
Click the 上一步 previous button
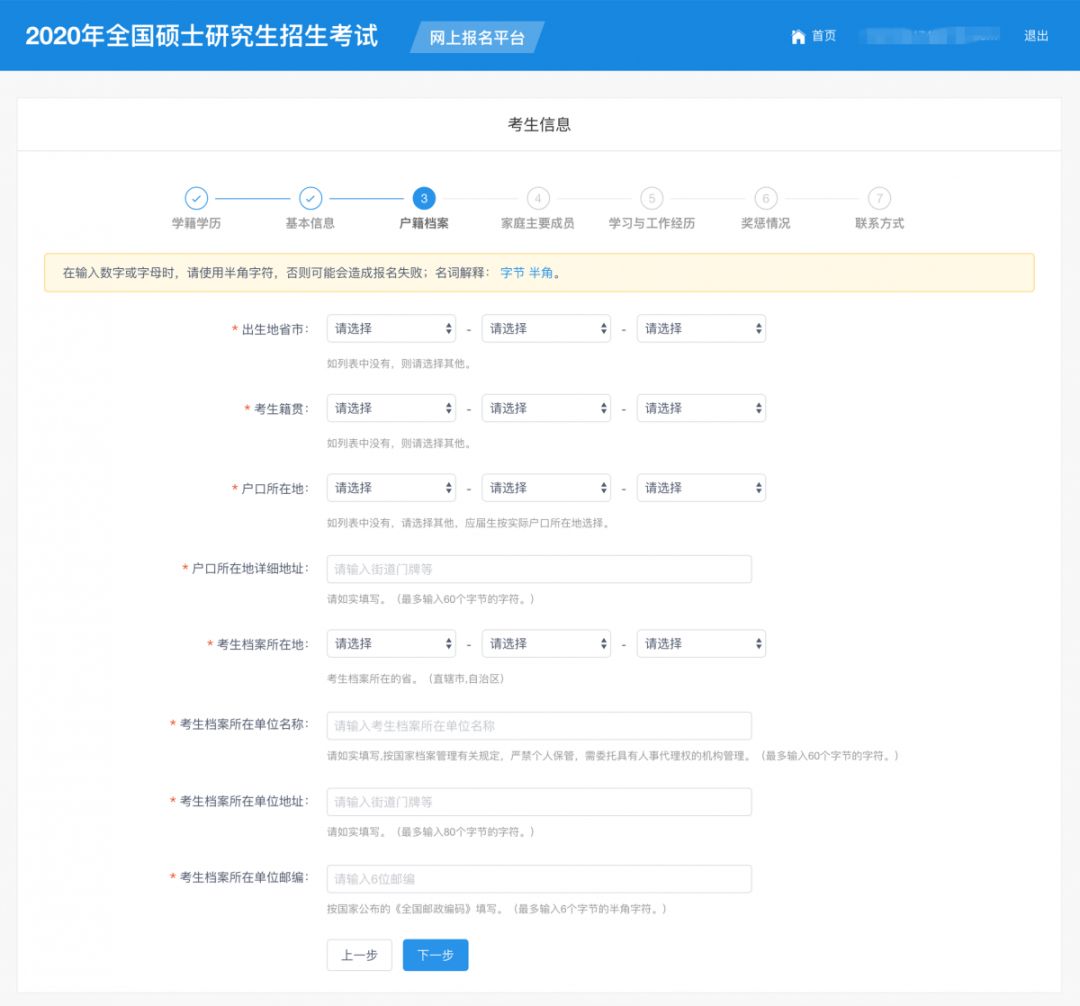pyautogui.click(x=359, y=955)
